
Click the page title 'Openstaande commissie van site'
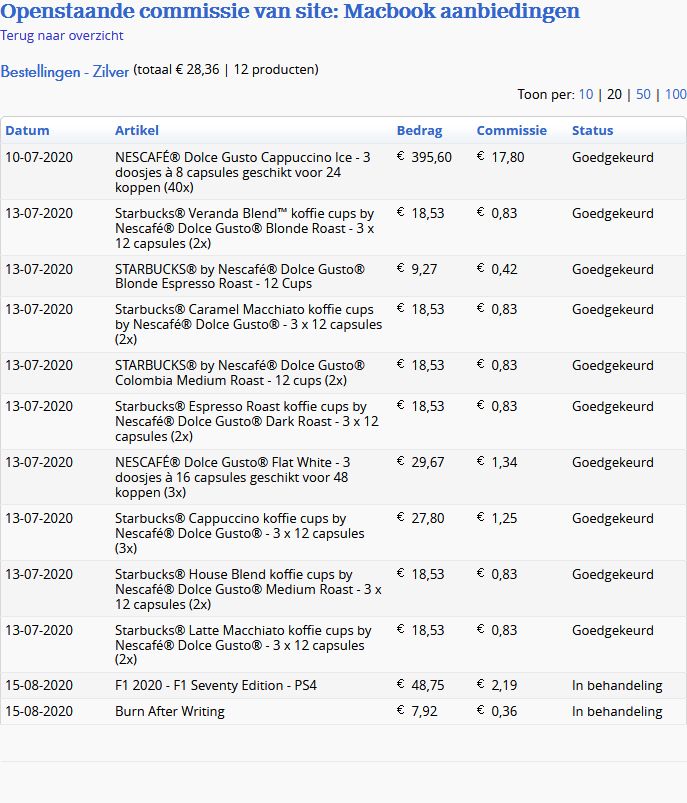coord(166,11)
